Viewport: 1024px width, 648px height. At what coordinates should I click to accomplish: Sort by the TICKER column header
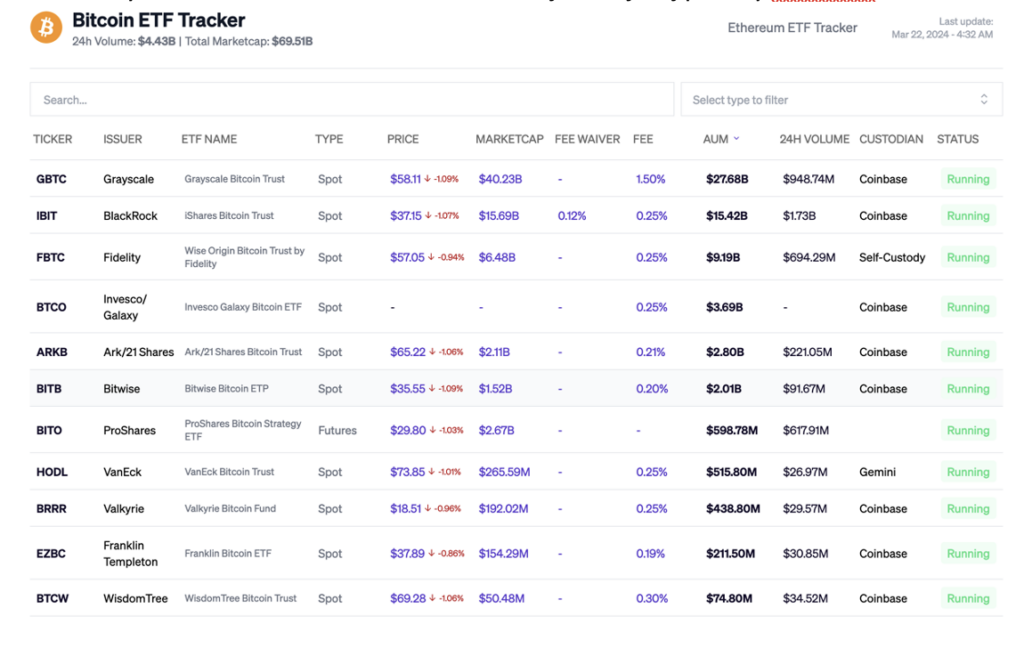(x=53, y=139)
